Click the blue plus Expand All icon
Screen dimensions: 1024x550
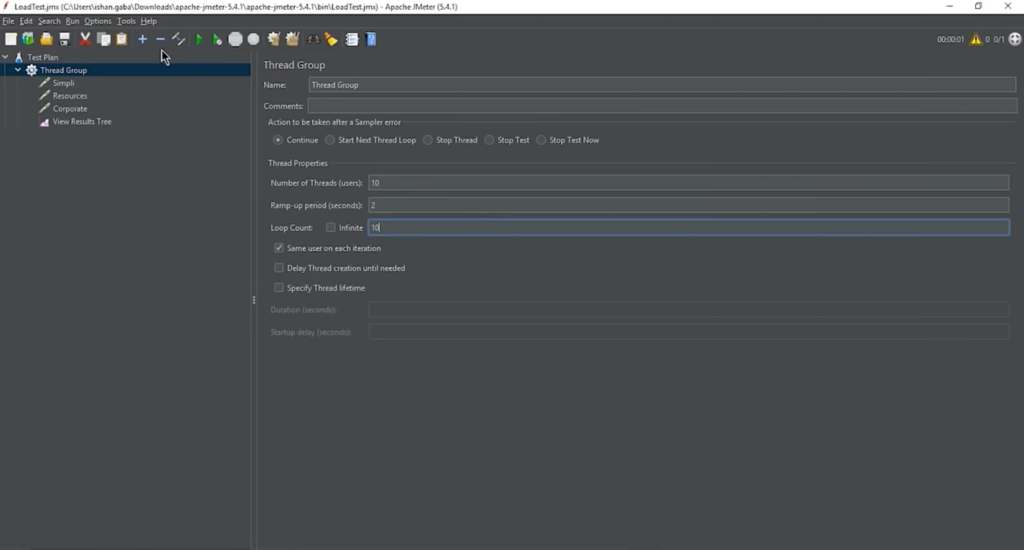(x=142, y=39)
